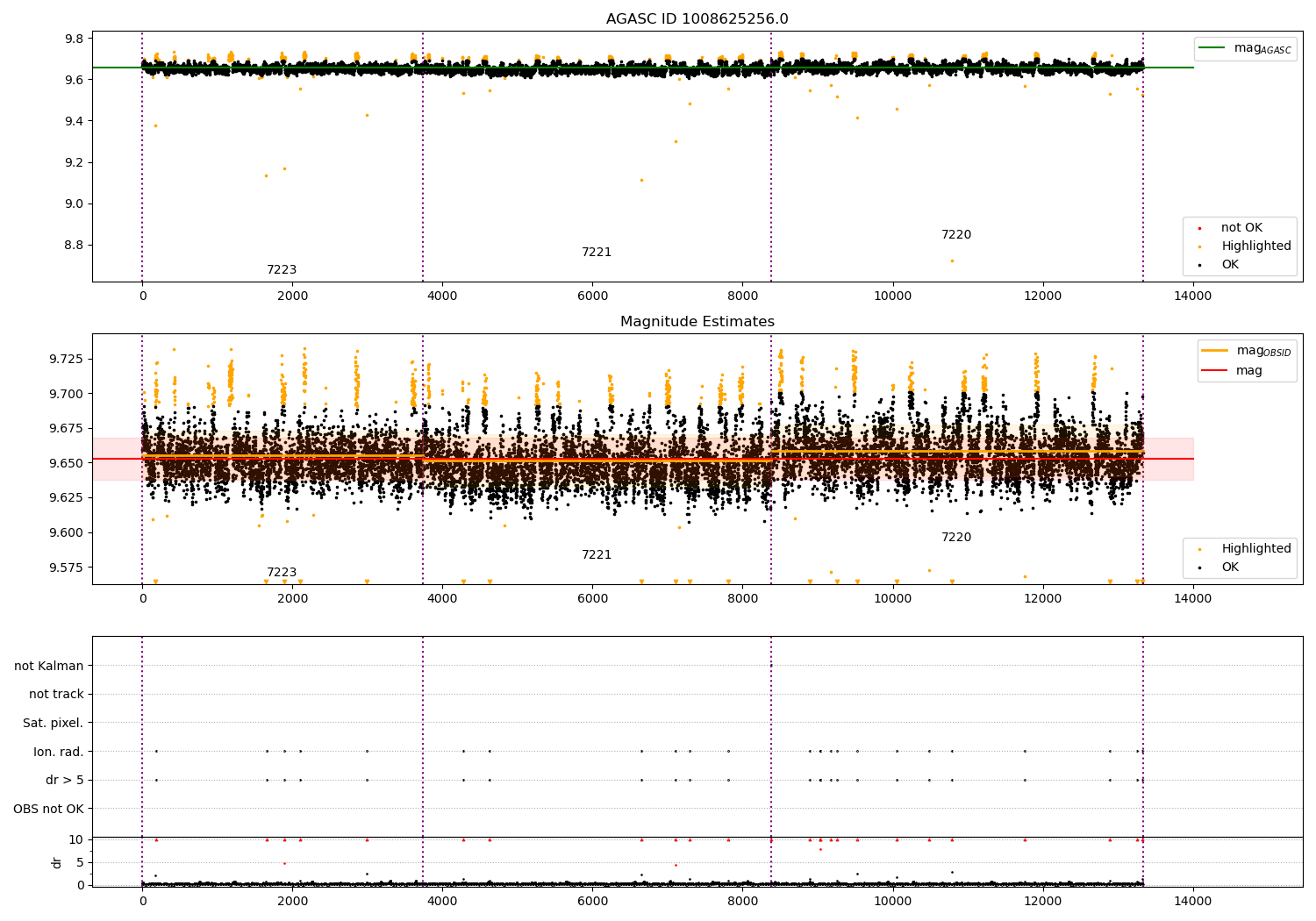Click the 'Magnitude Estimates' subplot title
The width and height of the screenshot is (1316, 921).
click(697, 322)
